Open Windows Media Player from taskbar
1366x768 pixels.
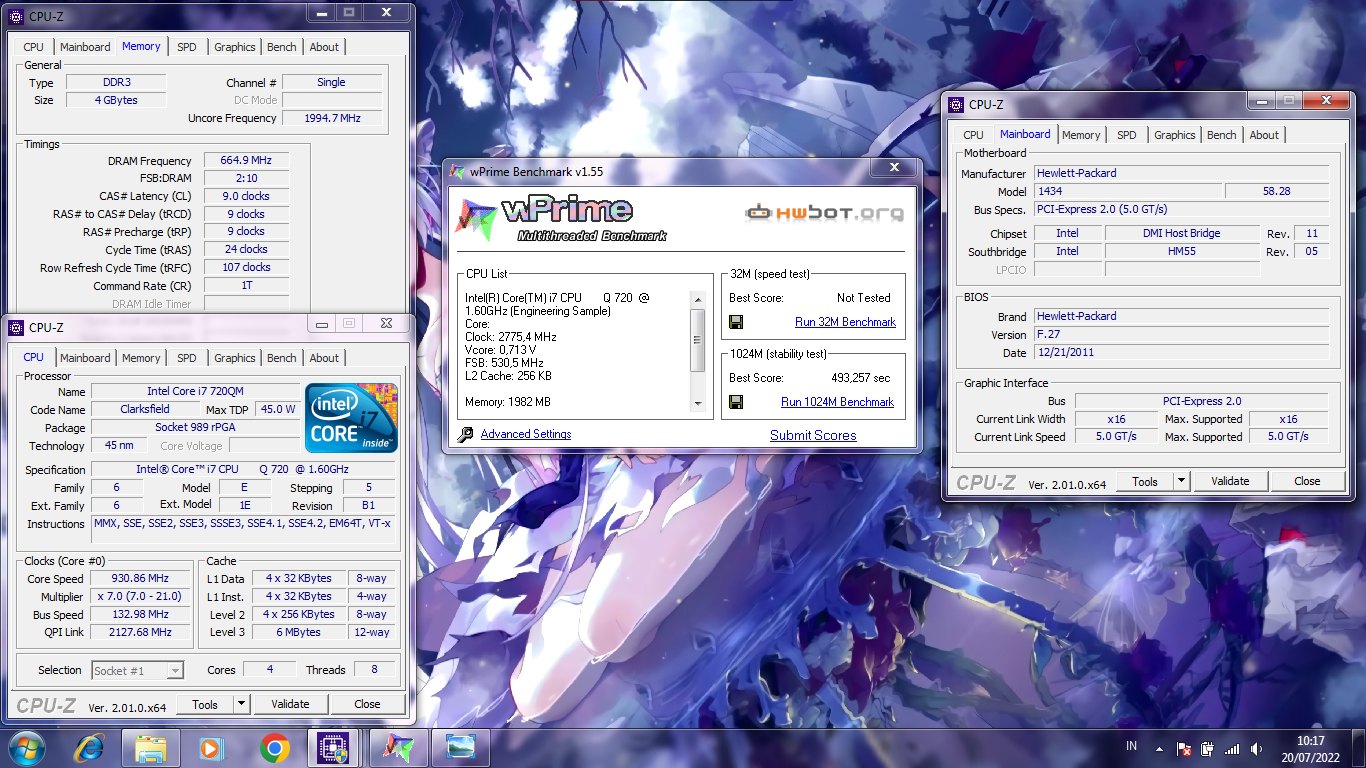click(211, 747)
